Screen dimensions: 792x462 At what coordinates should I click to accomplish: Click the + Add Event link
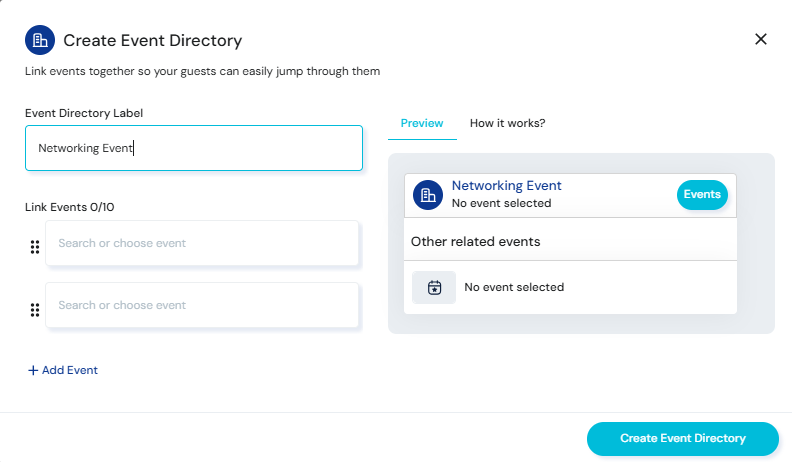[63, 370]
